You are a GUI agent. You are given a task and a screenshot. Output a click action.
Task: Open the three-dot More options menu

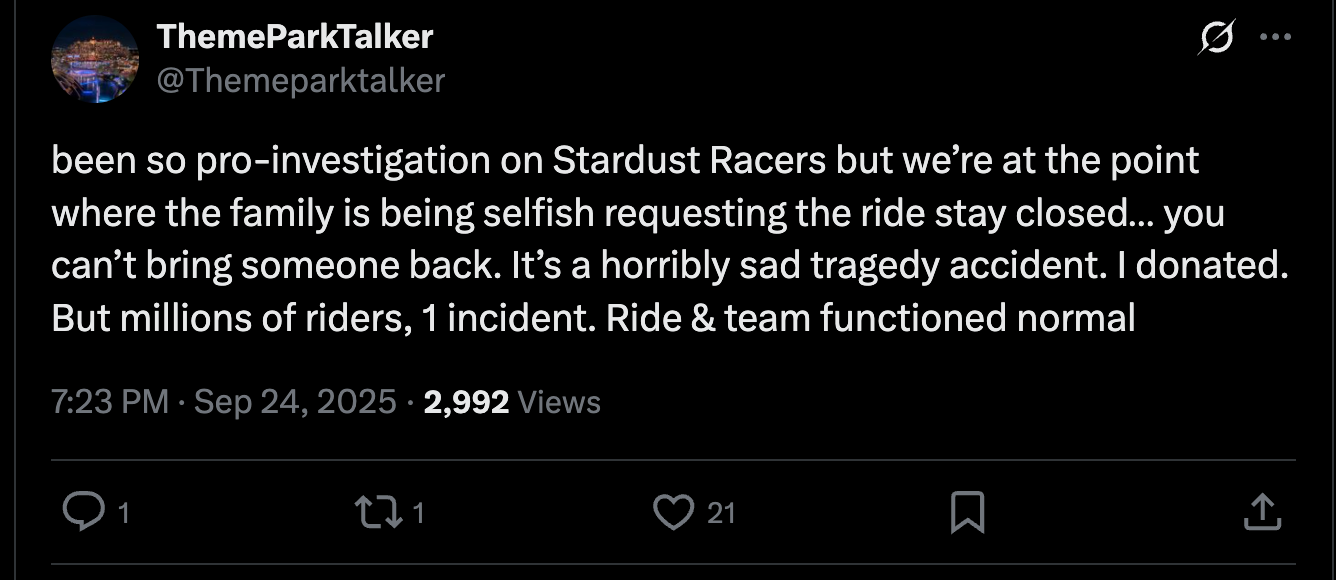tap(1275, 38)
